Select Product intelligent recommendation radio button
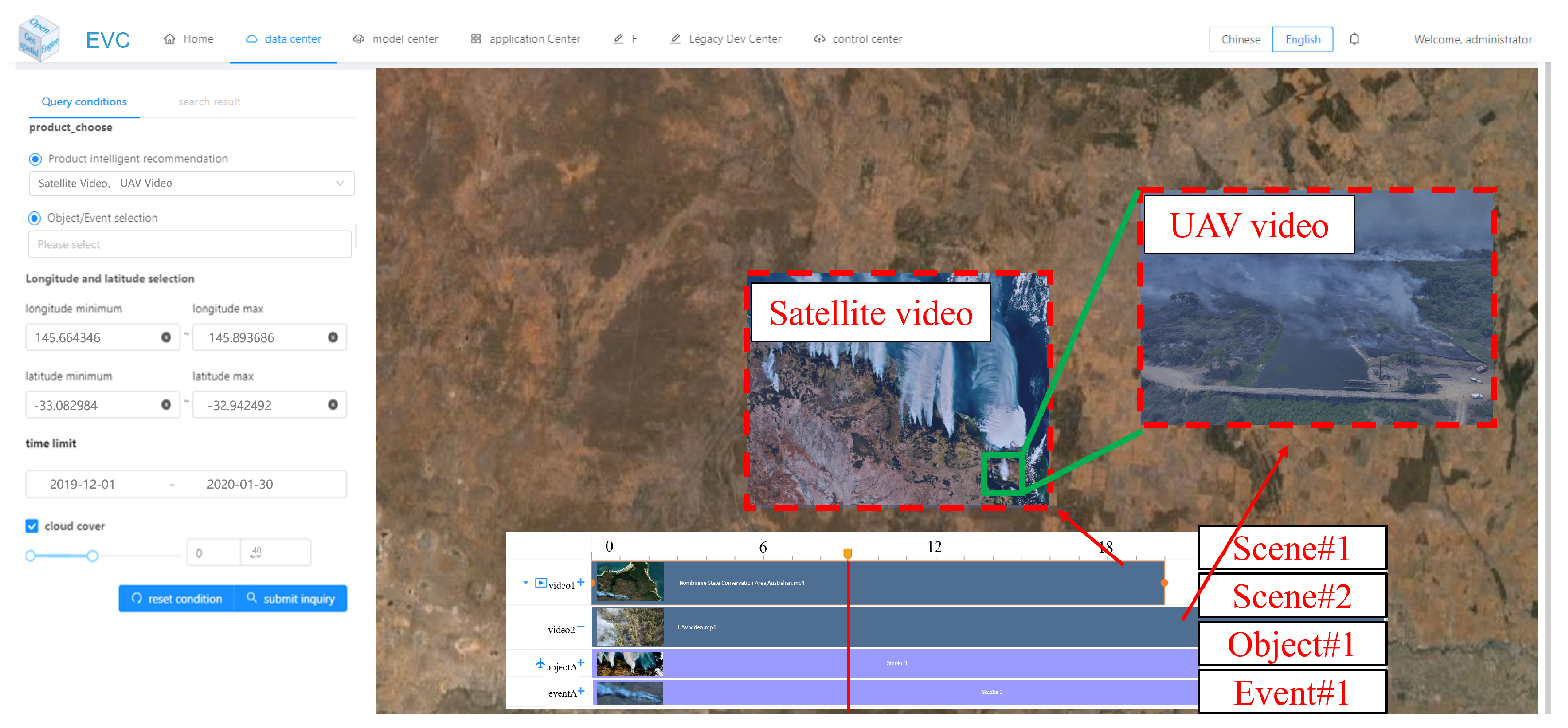Viewport: 1568px width, 728px height. 35,159
